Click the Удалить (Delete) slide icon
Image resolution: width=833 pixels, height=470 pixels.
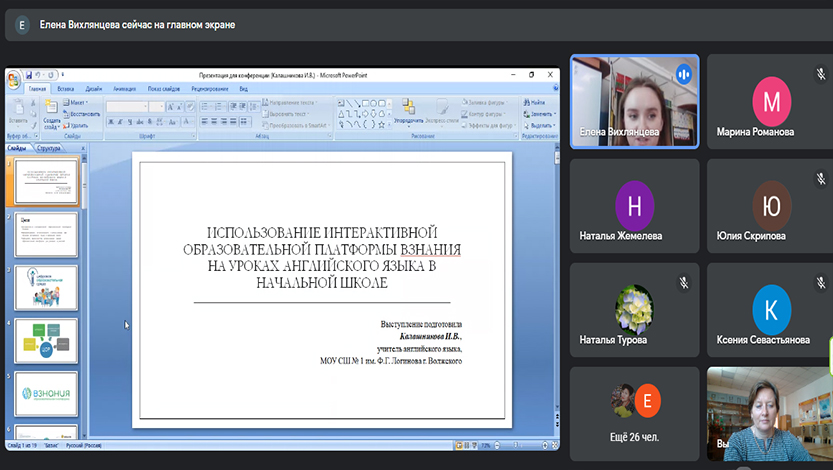[x=78, y=125]
